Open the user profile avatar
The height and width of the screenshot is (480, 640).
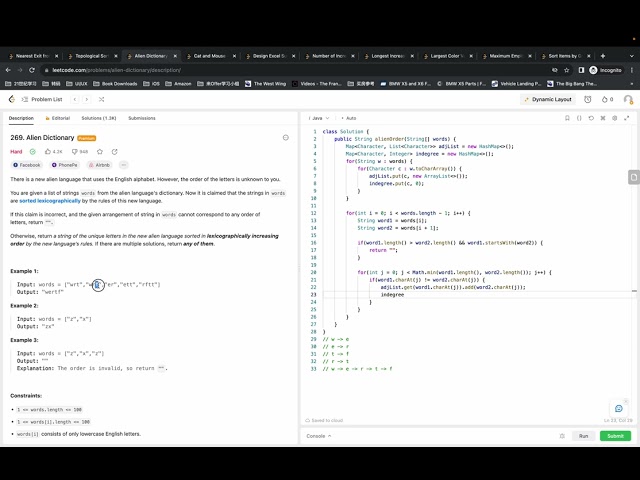tap(628, 99)
